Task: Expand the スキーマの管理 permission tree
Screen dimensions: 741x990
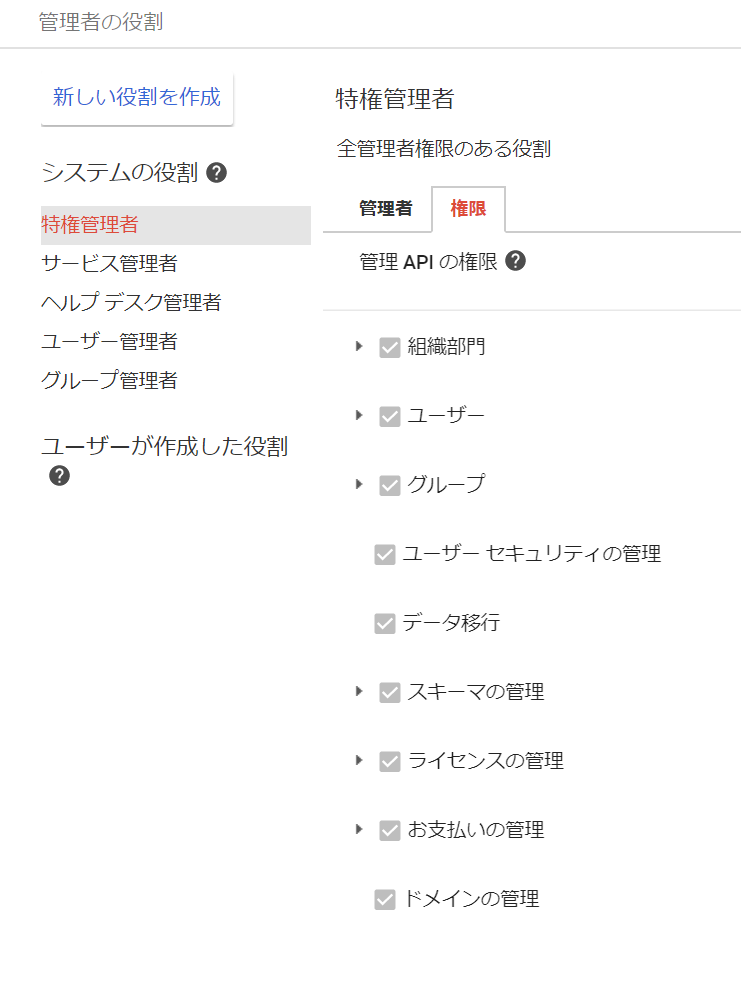Action: [x=359, y=691]
